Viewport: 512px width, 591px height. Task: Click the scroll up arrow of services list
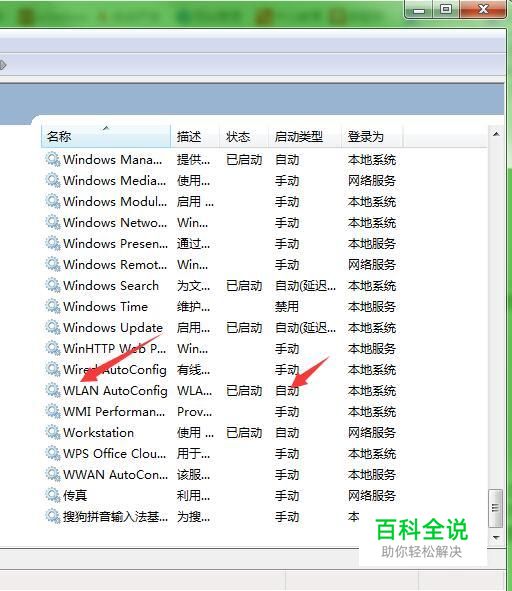coord(496,134)
